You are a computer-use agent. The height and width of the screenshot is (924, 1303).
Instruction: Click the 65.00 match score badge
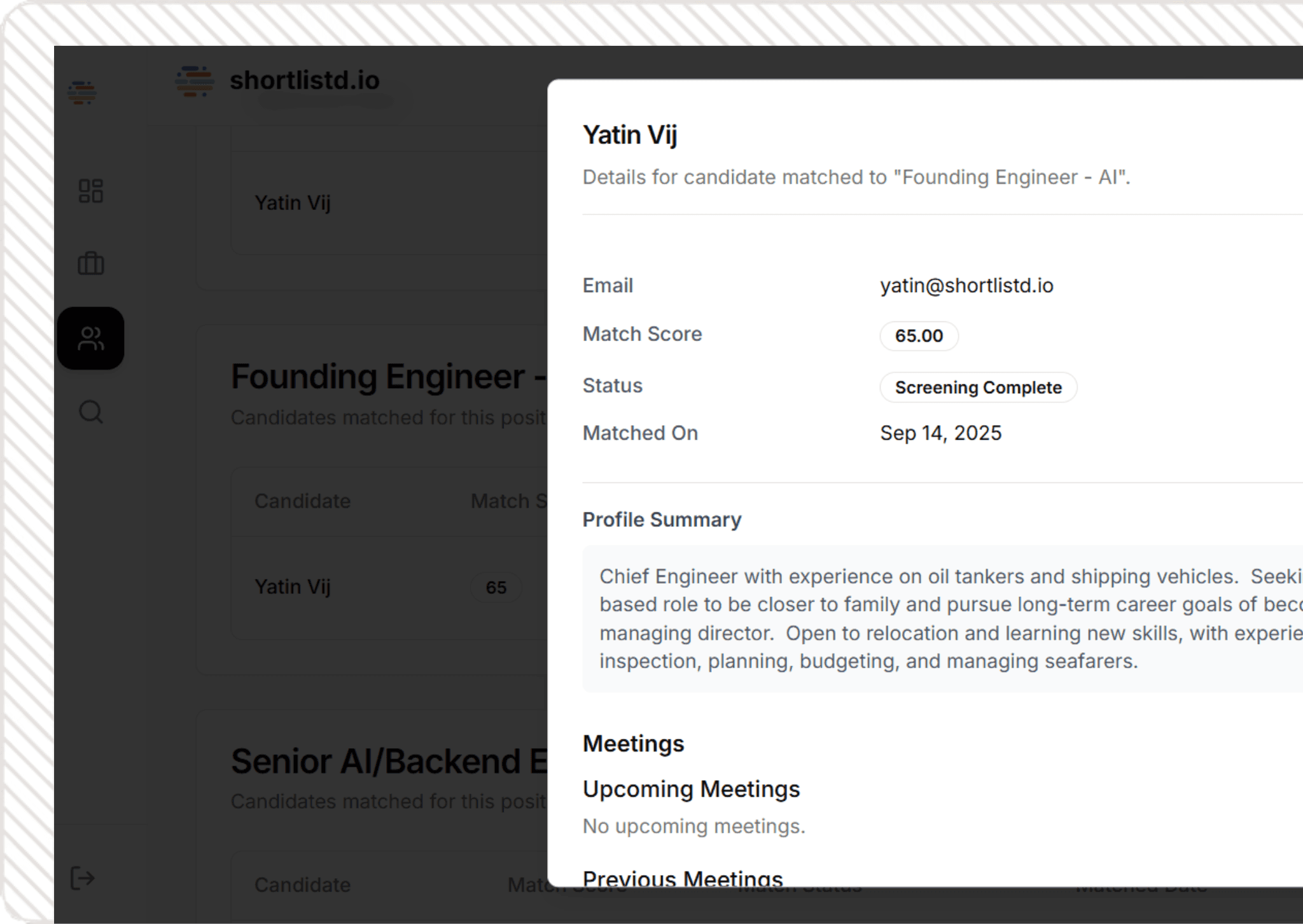click(919, 336)
